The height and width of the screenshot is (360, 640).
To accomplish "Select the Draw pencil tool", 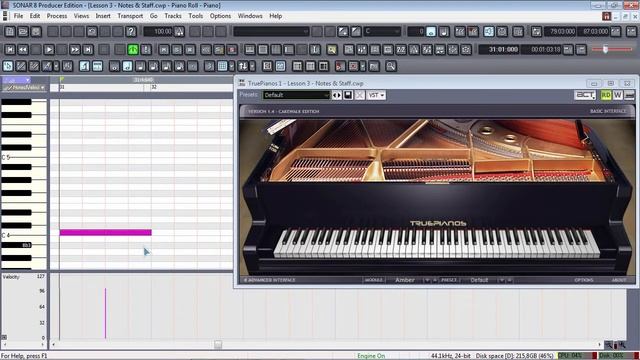I will point(21,66).
